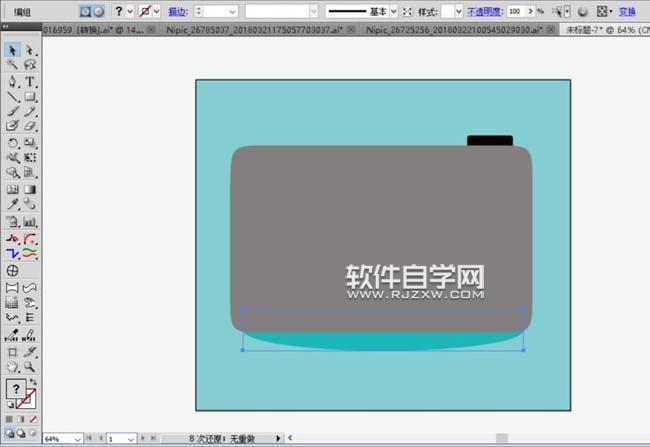Click the crosshair target plugin tool

point(12,271)
